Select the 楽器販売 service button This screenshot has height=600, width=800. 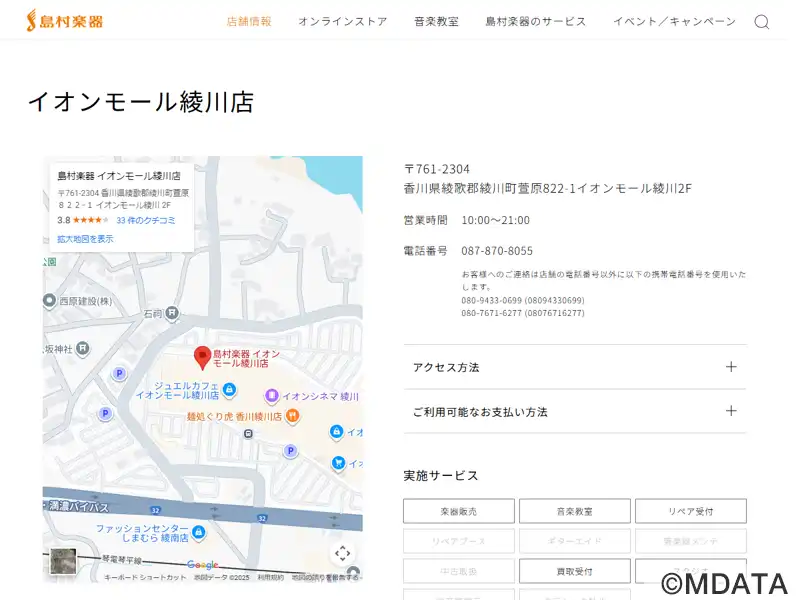[458, 511]
